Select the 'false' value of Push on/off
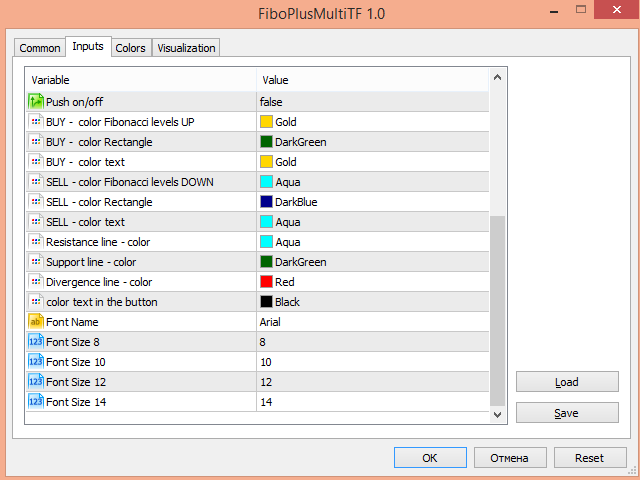 click(x=271, y=102)
